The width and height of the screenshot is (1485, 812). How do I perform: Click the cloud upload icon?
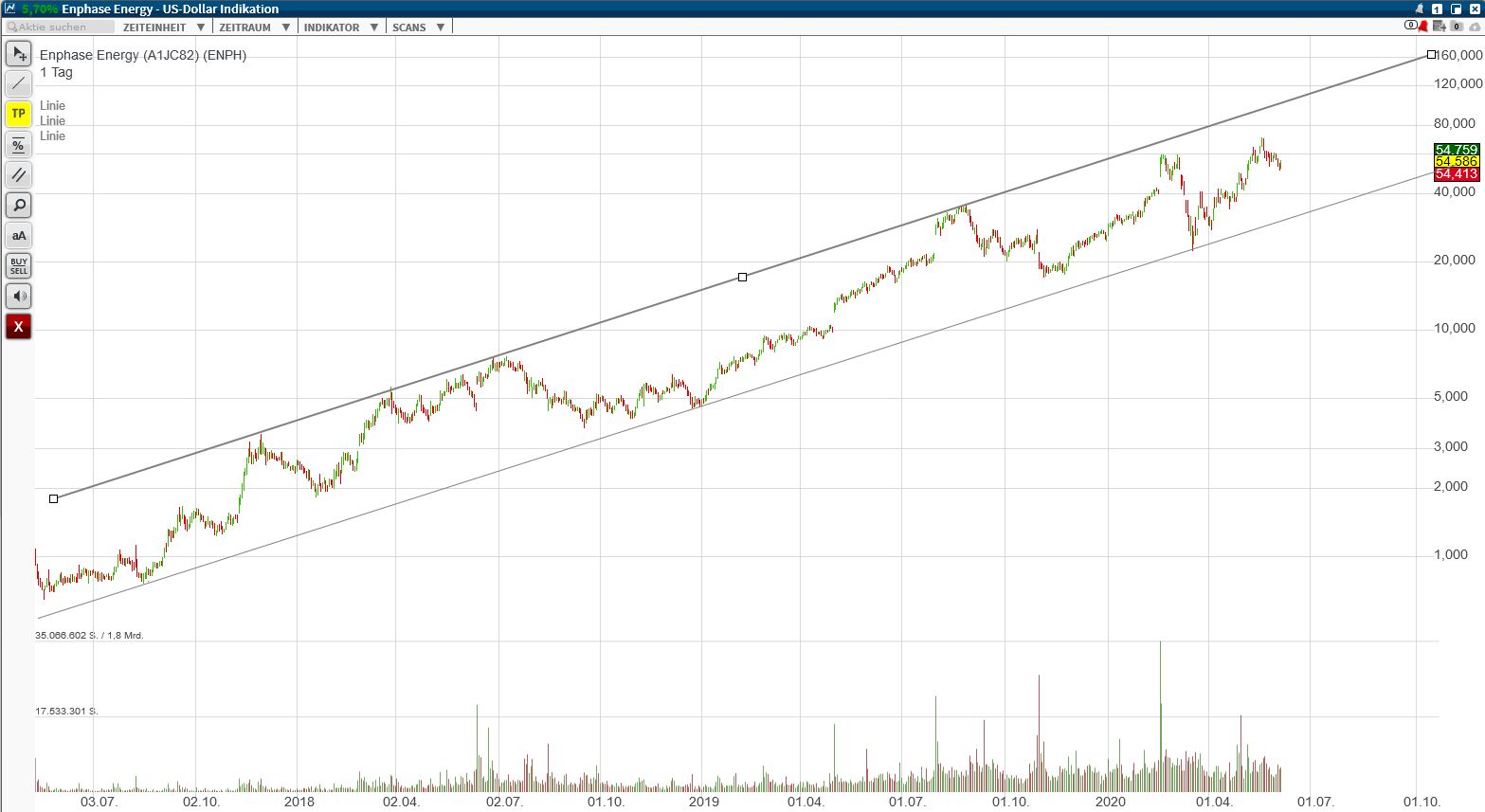coord(1475,27)
